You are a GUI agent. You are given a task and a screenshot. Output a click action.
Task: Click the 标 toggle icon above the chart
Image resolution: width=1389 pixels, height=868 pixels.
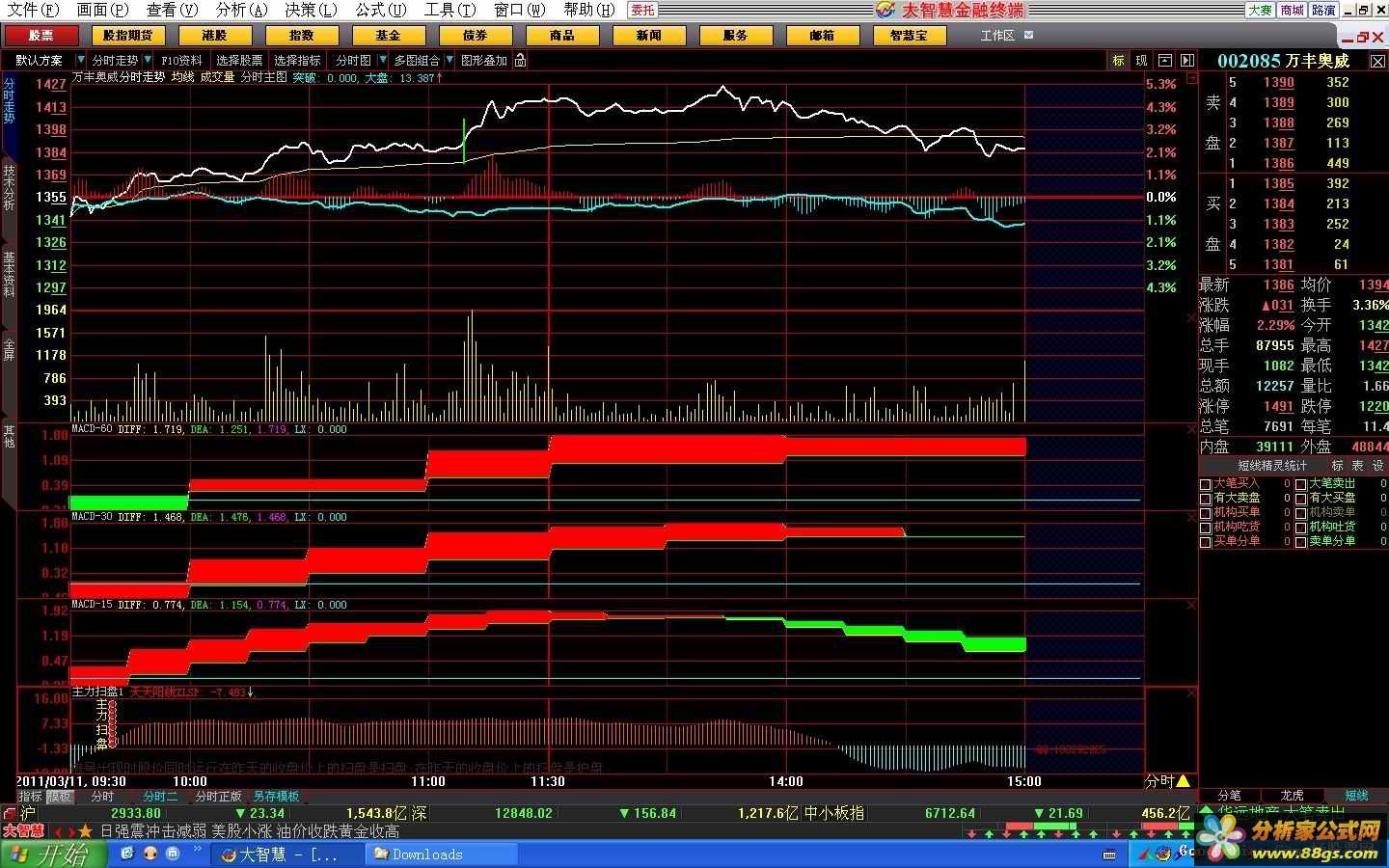tap(1118, 60)
